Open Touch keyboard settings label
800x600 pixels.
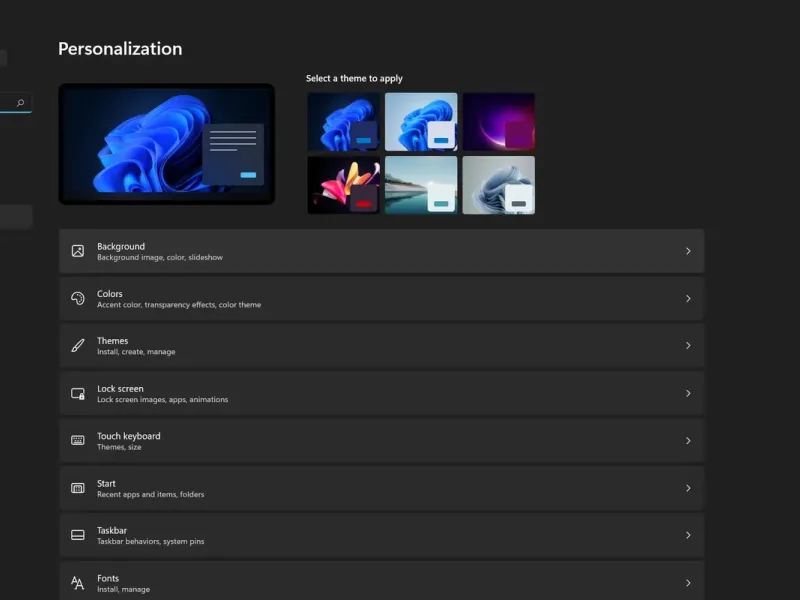coord(129,436)
